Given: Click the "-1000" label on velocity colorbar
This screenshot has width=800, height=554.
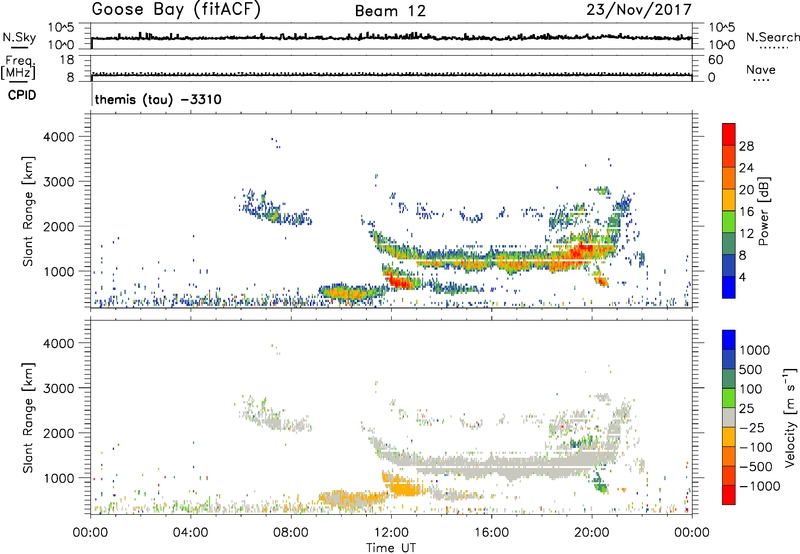Looking at the screenshot, I should coord(759,486).
